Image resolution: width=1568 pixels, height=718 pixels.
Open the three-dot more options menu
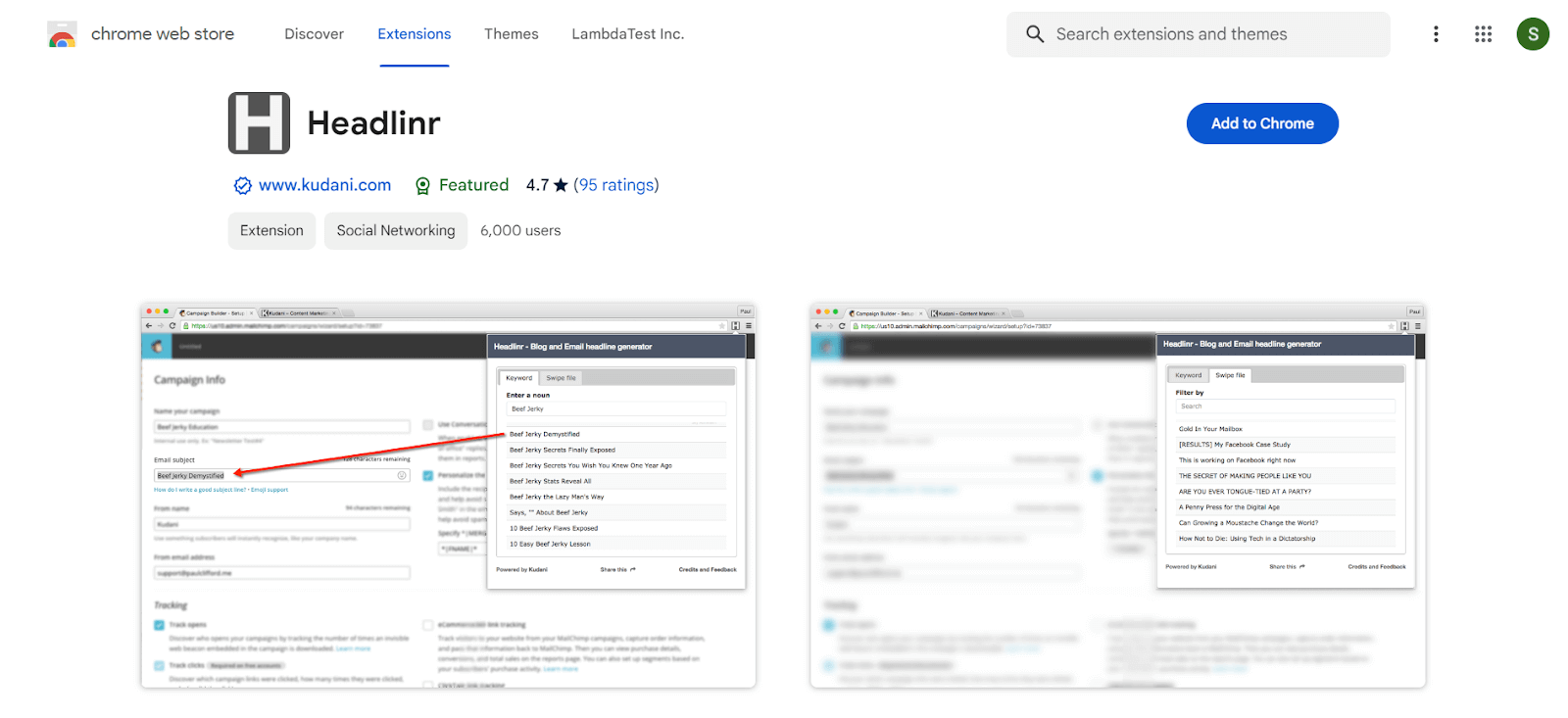pyautogui.click(x=1436, y=34)
